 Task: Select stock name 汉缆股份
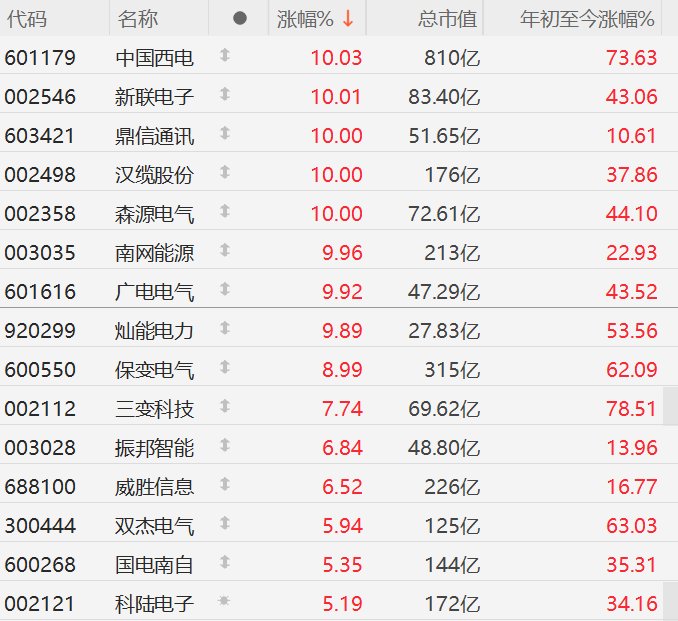click(154, 175)
